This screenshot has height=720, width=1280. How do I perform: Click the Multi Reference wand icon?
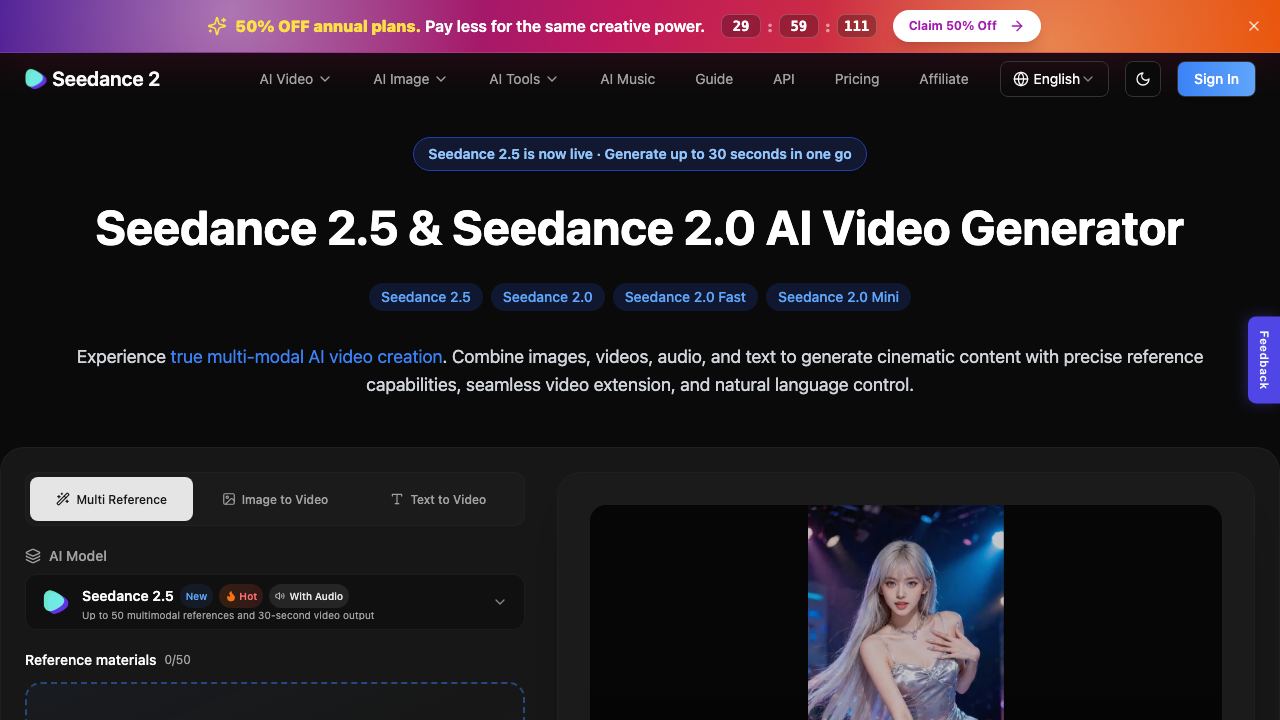point(63,499)
